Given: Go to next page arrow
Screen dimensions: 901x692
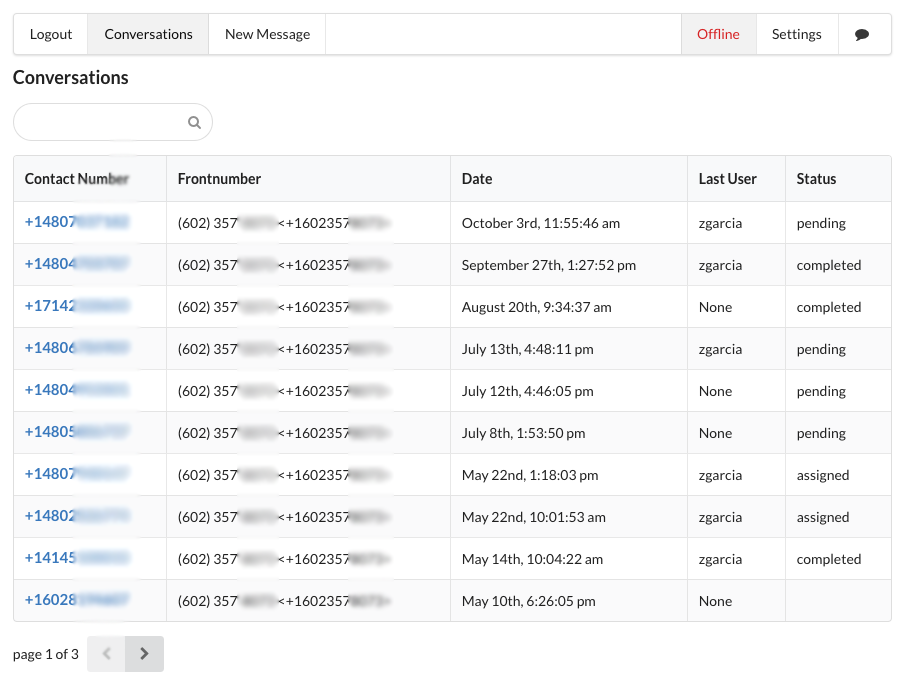Looking at the screenshot, I should click(x=144, y=653).
